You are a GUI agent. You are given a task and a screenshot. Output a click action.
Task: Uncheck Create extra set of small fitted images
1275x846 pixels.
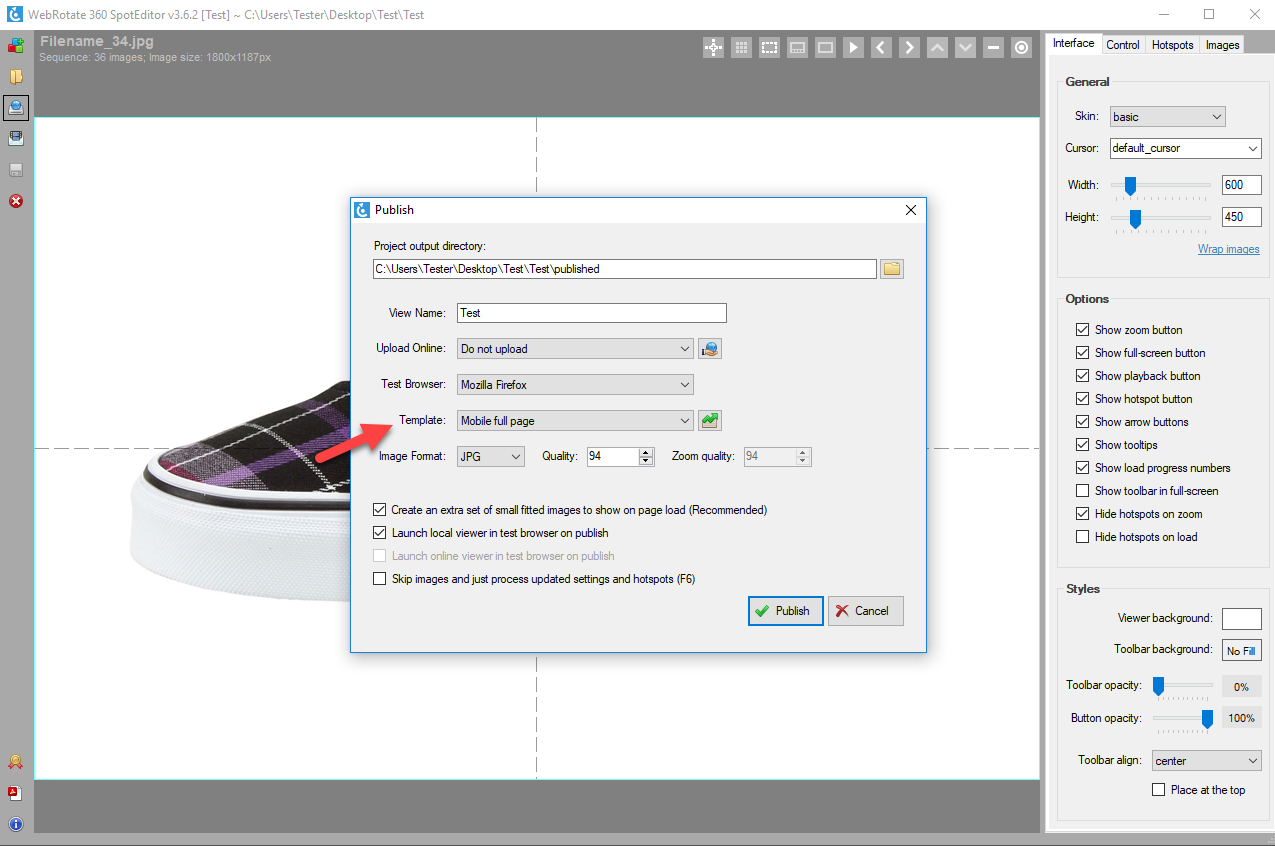pyautogui.click(x=379, y=510)
